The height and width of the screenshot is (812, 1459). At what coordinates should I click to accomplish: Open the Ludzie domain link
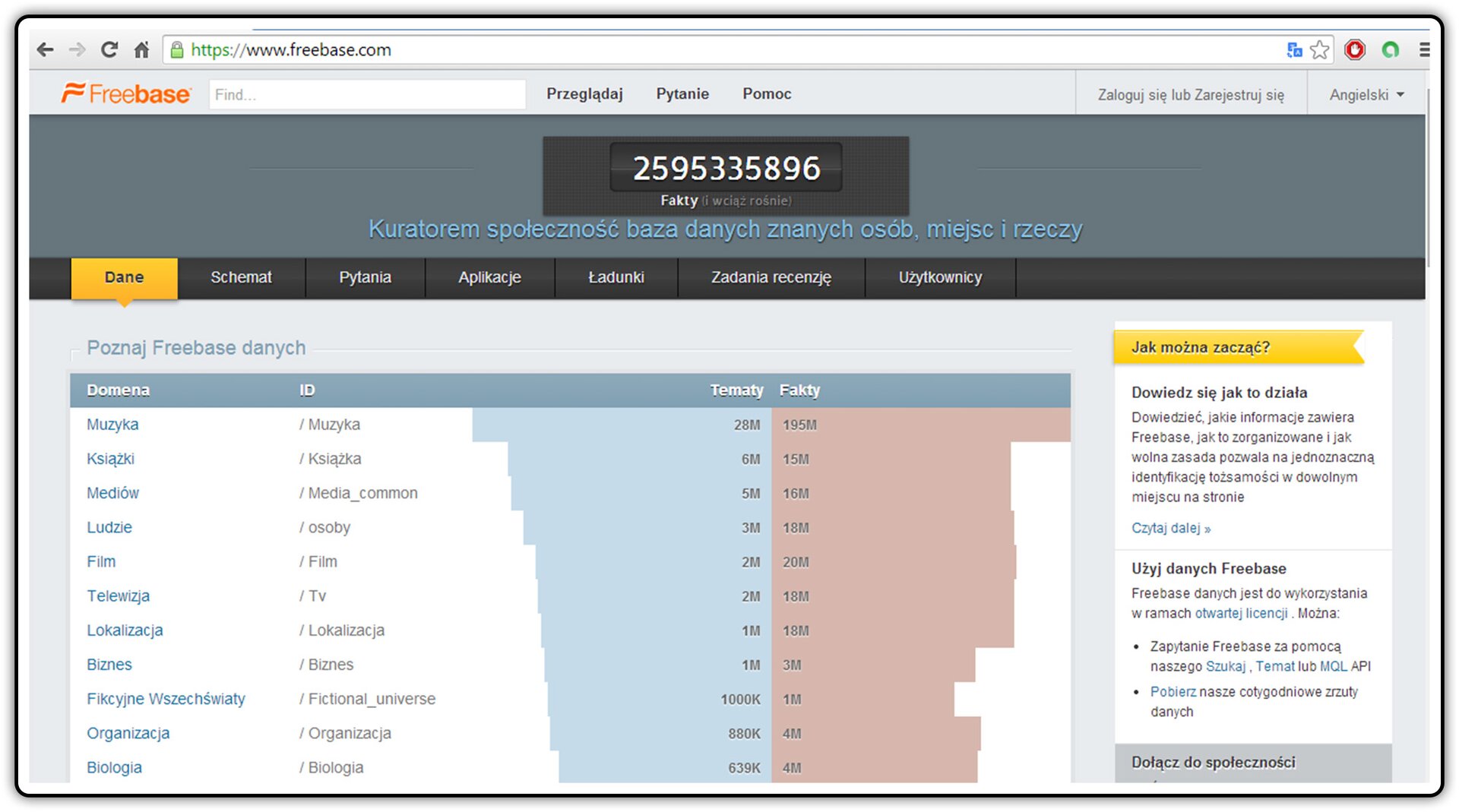pyautogui.click(x=109, y=527)
